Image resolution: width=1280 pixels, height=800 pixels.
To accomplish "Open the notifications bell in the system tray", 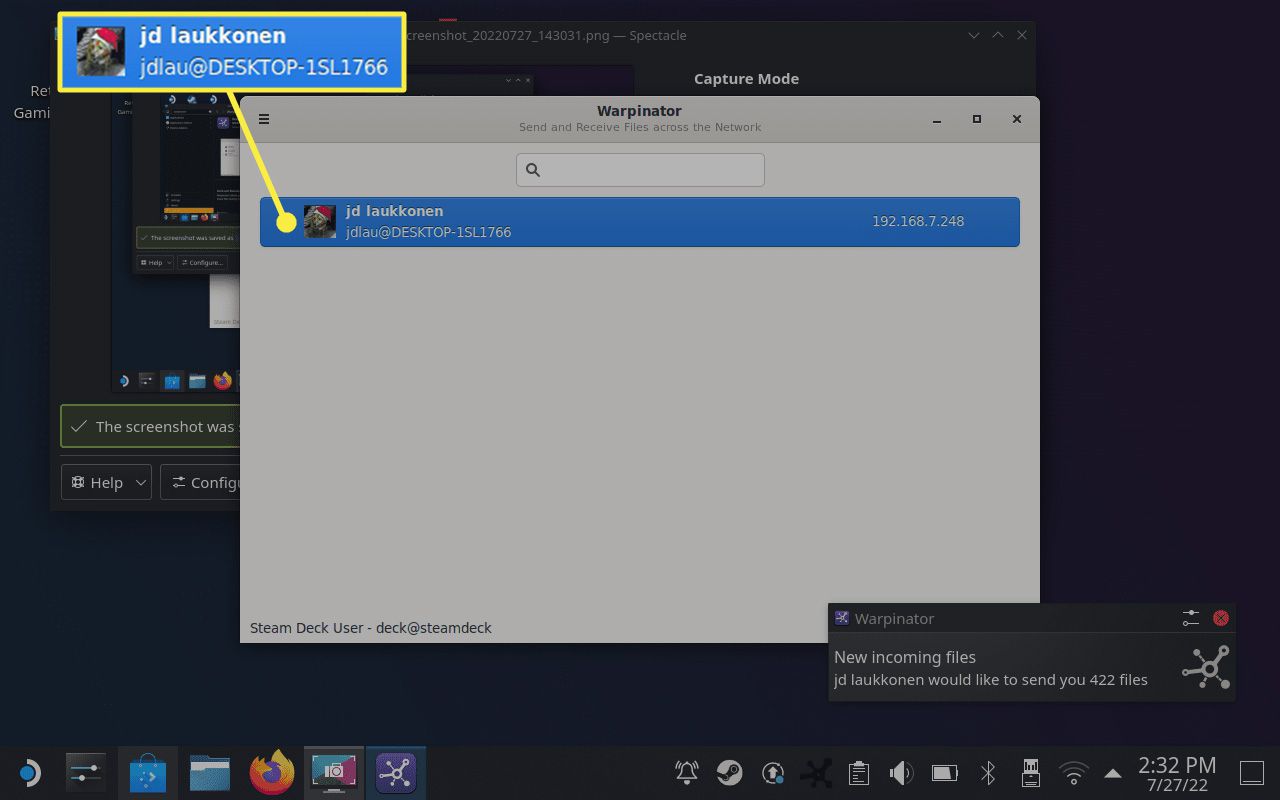I will click(x=687, y=772).
